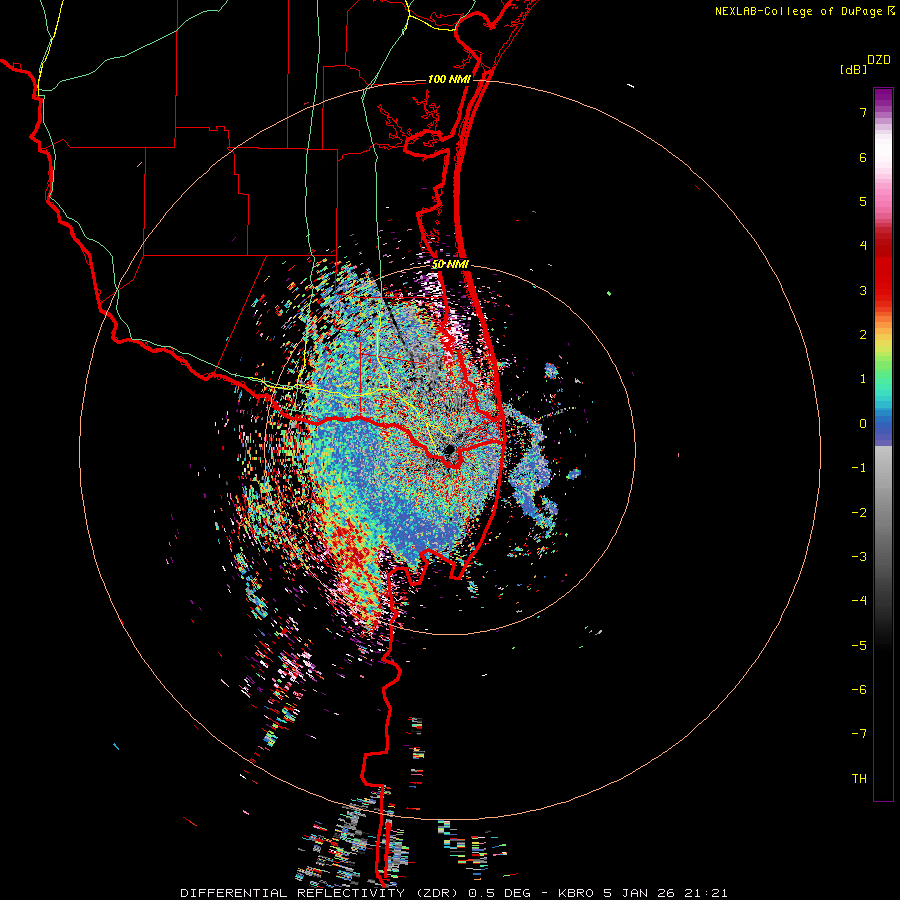Click the -5 value on the dB scale
The height and width of the screenshot is (900, 900).
859,646
